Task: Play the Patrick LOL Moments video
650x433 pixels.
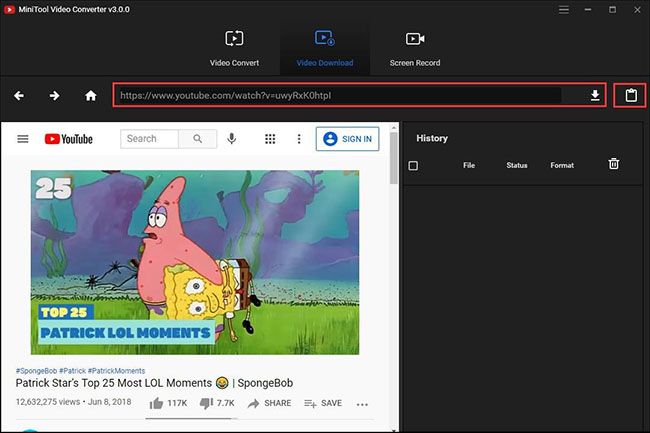Action: click(x=195, y=262)
